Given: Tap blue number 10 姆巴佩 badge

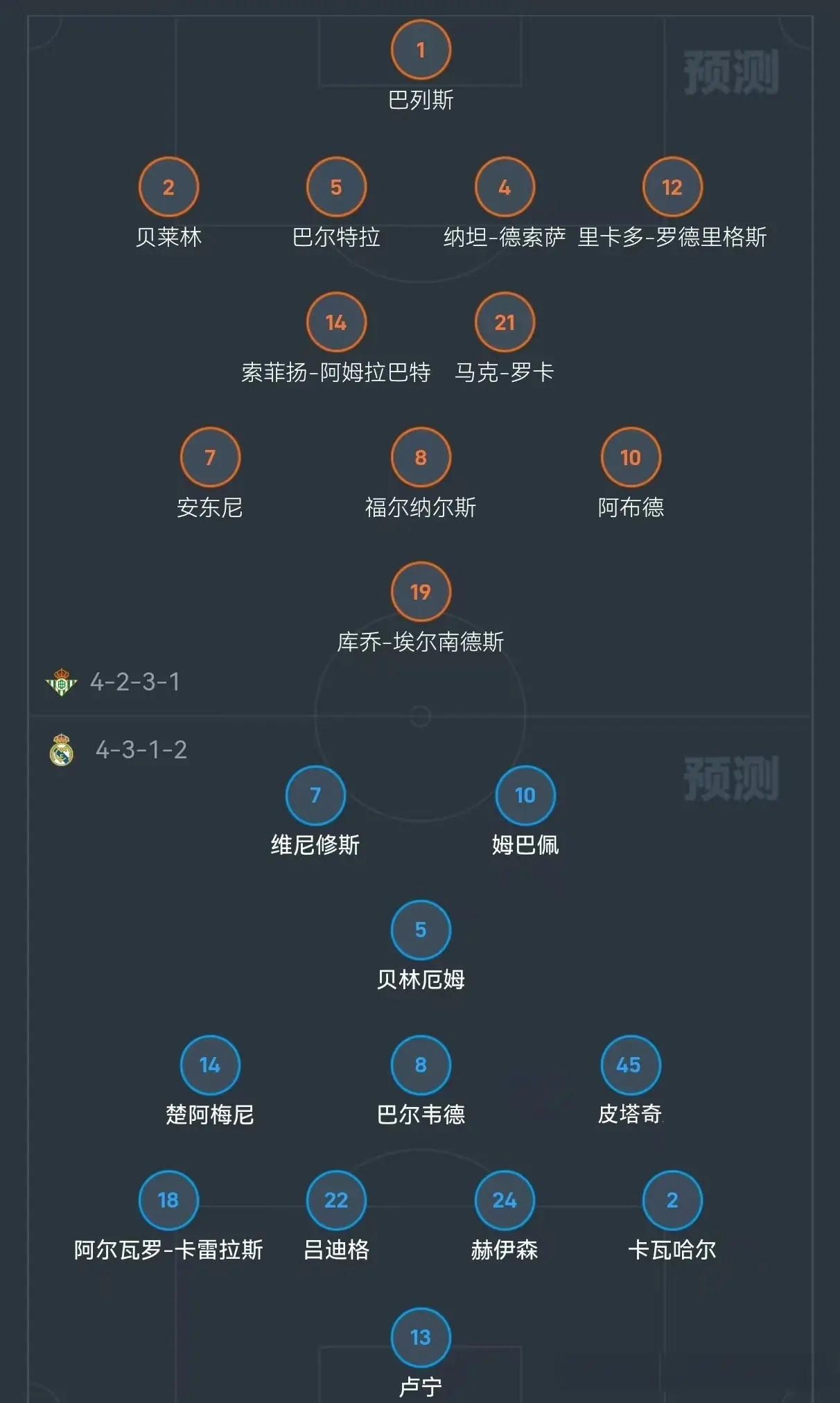Looking at the screenshot, I should tap(525, 795).
